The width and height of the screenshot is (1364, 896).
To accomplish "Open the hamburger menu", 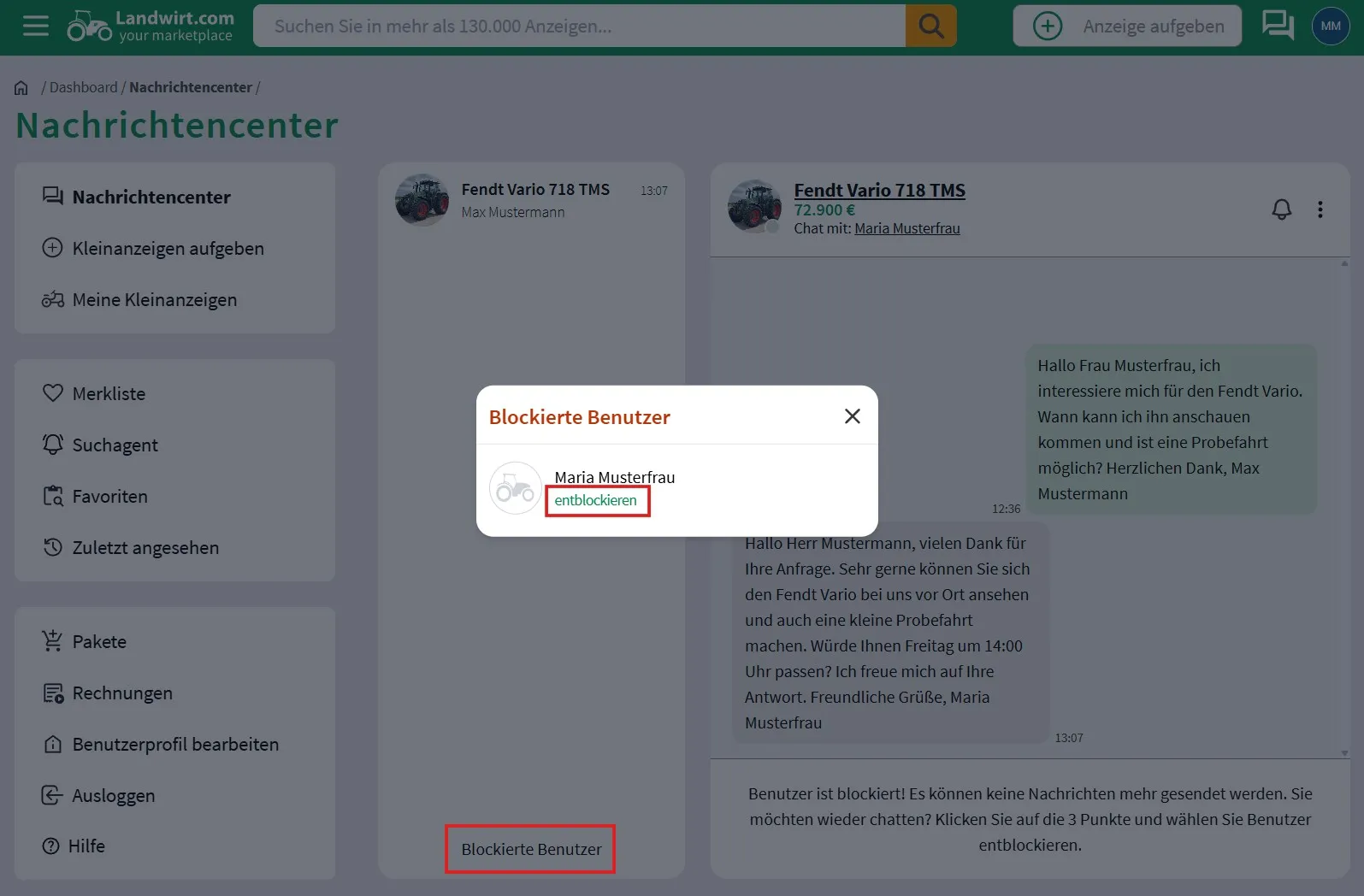I will (x=35, y=26).
